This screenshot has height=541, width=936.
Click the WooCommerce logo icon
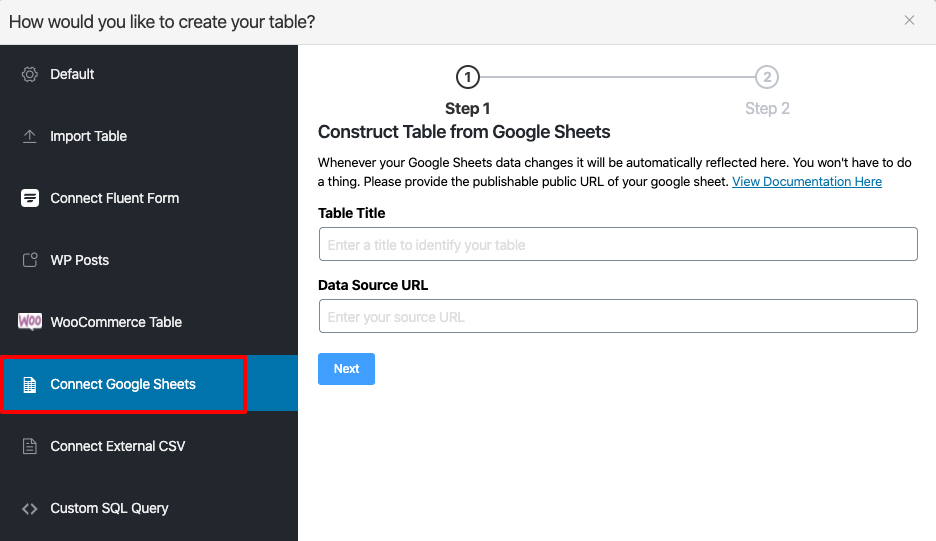(30, 322)
